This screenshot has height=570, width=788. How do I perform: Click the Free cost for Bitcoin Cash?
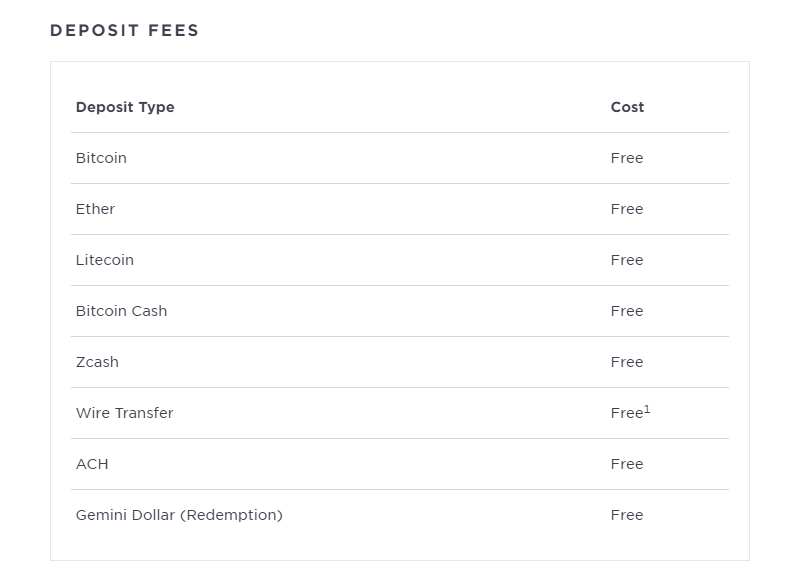pyautogui.click(x=627, y=311)
